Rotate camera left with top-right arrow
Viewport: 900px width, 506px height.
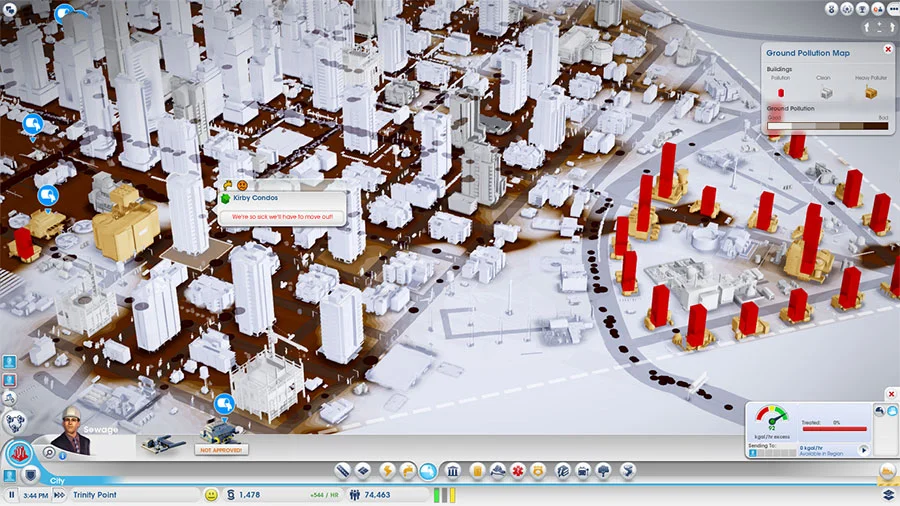pyautogui.click(x=867, y=28)
